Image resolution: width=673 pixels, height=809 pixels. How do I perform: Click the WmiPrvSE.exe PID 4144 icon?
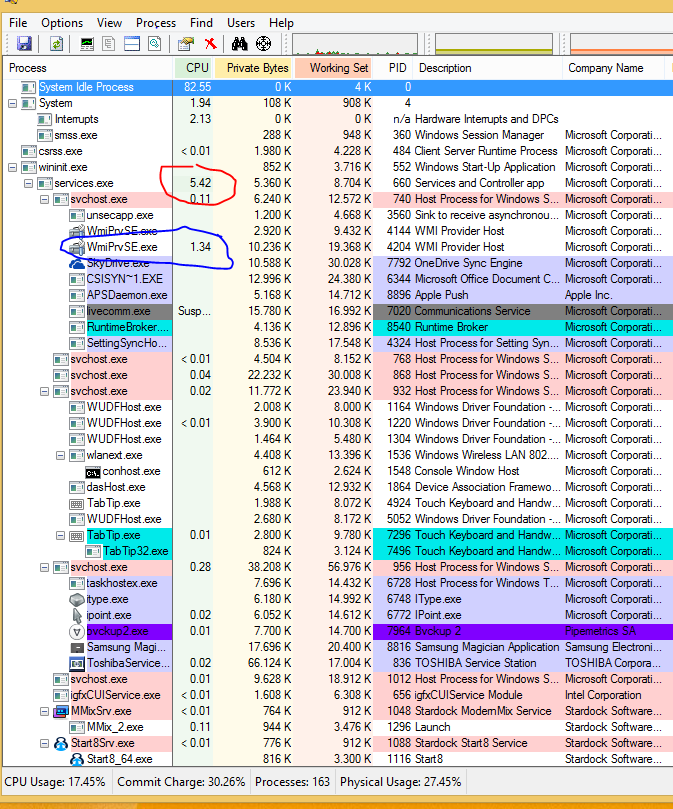click(x=77, y=231)
